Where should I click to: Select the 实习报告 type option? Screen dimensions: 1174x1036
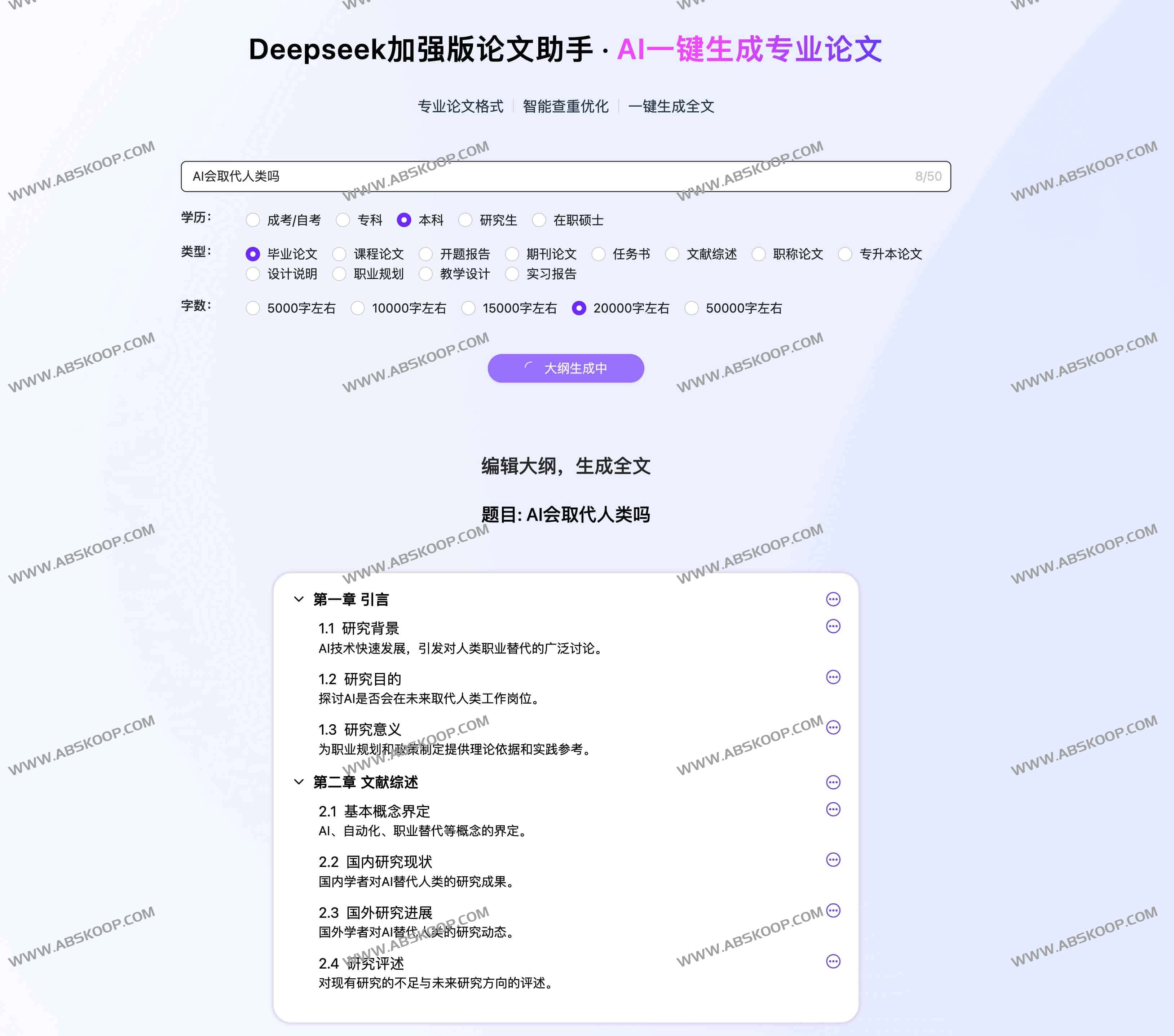(x=512, y=275)
